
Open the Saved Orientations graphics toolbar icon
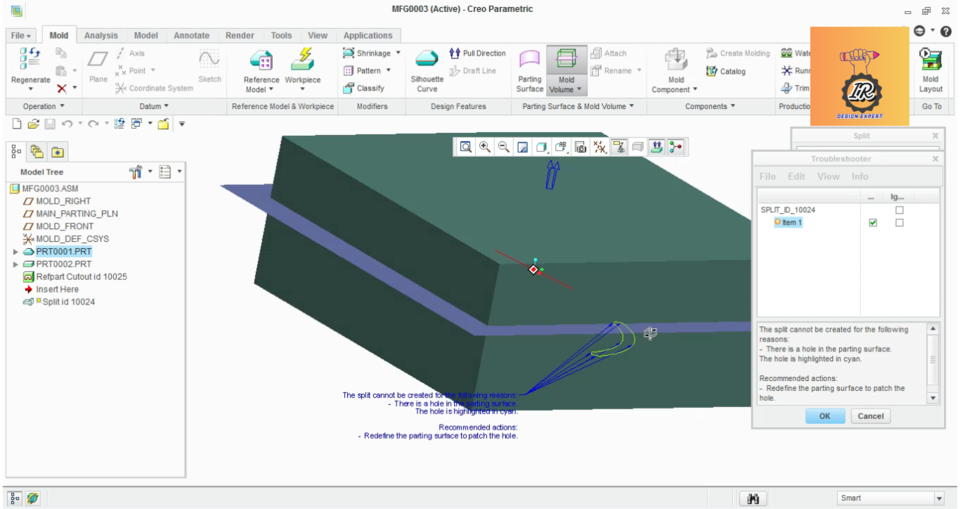[x=561, y=147]
